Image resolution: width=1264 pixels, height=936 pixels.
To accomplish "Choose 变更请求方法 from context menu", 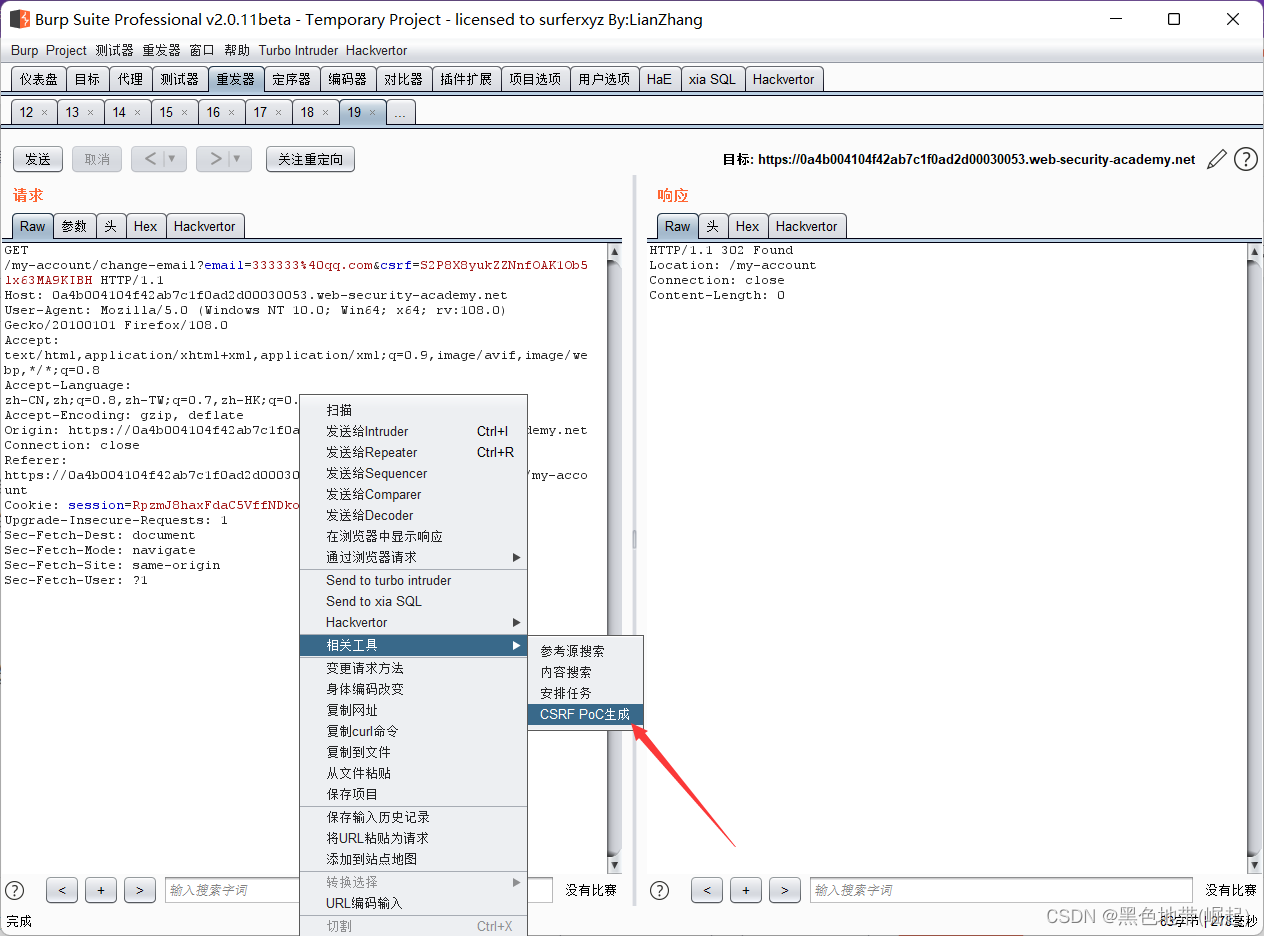I will (x=413, y=668).
